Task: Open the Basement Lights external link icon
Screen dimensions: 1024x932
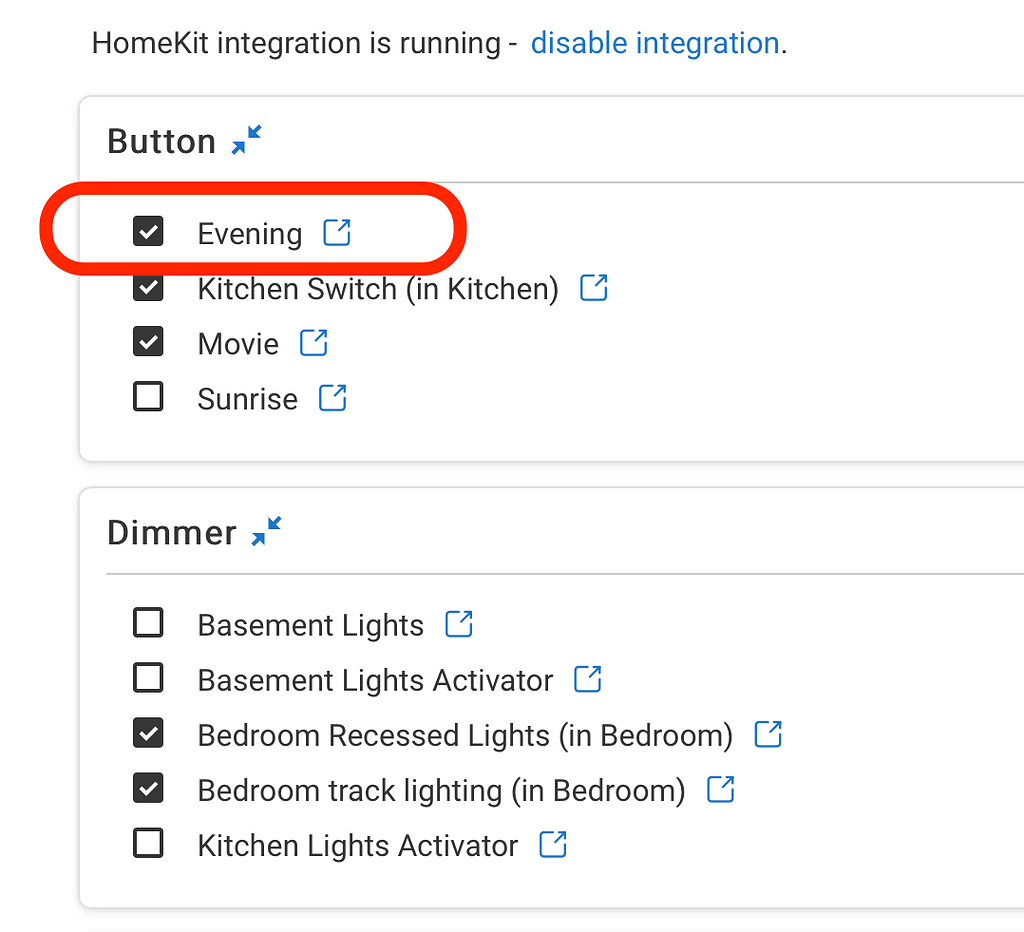Action: pos(459,622)
